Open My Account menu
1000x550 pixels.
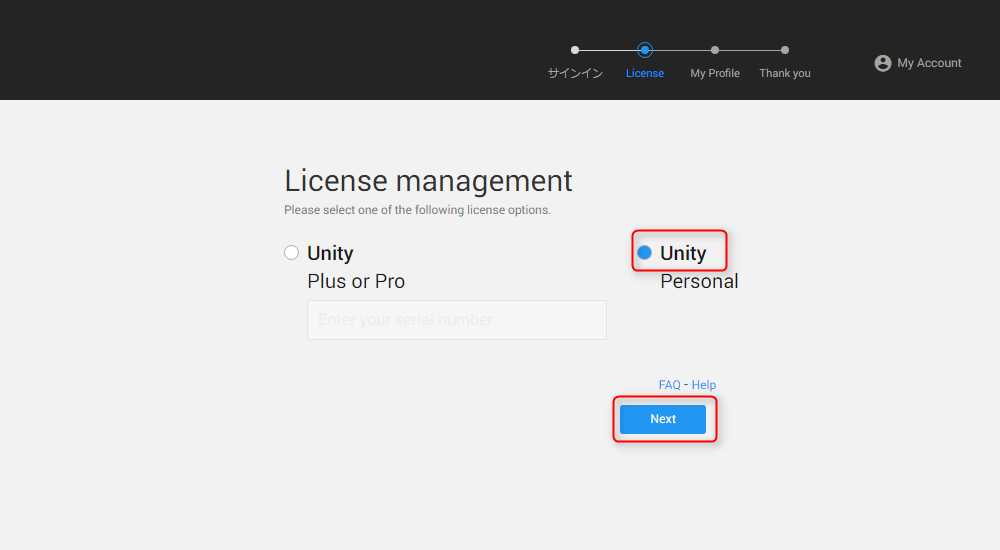click(x=918, y=63)
